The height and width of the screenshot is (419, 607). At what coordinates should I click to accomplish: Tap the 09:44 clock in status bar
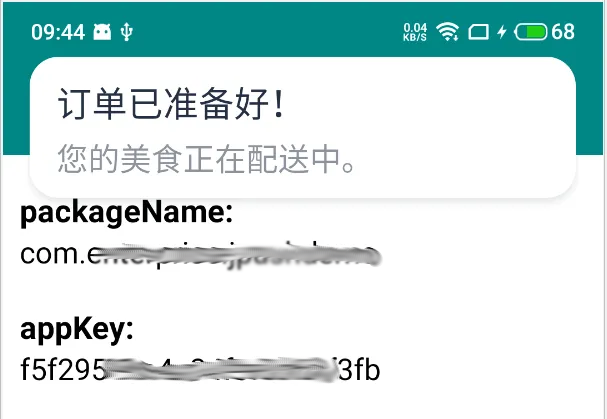[x=58, y=32]
